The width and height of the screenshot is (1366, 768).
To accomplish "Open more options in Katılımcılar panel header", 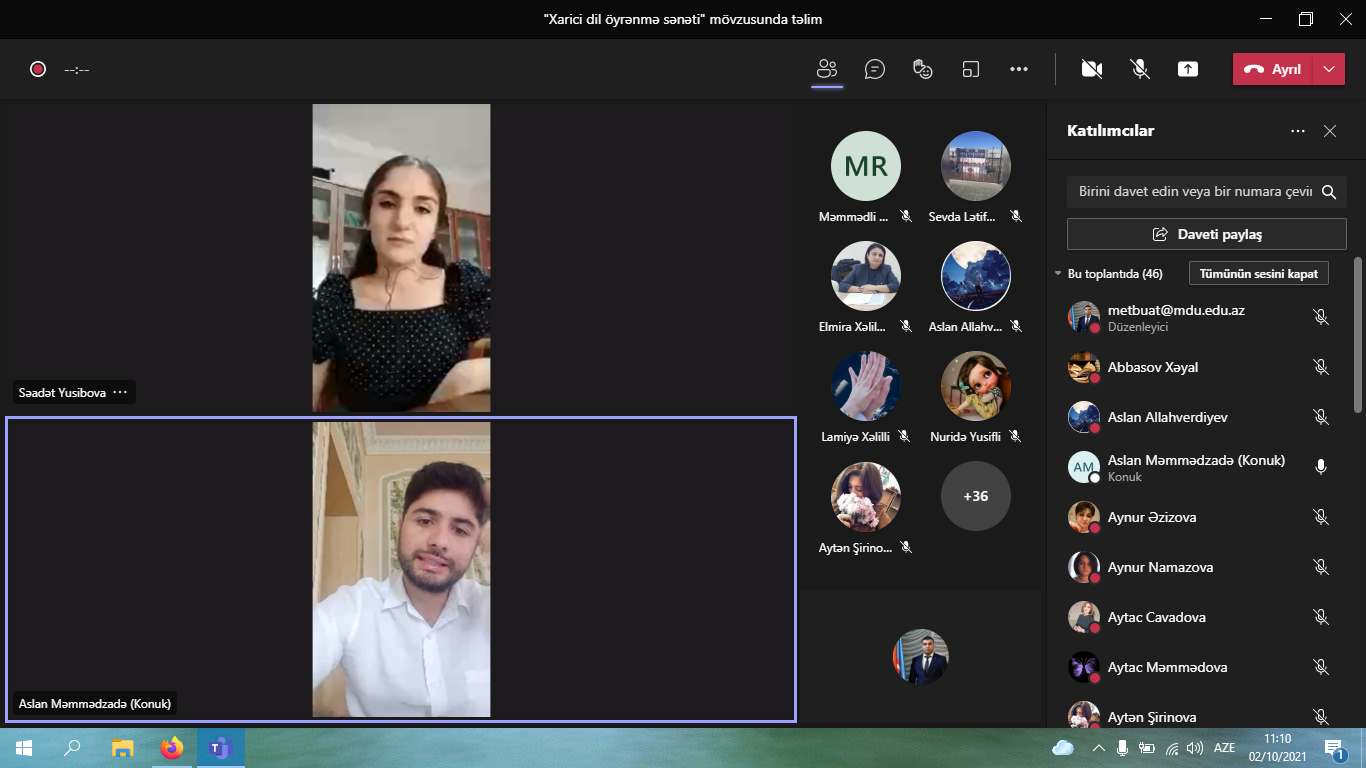I will point(1298,131).
